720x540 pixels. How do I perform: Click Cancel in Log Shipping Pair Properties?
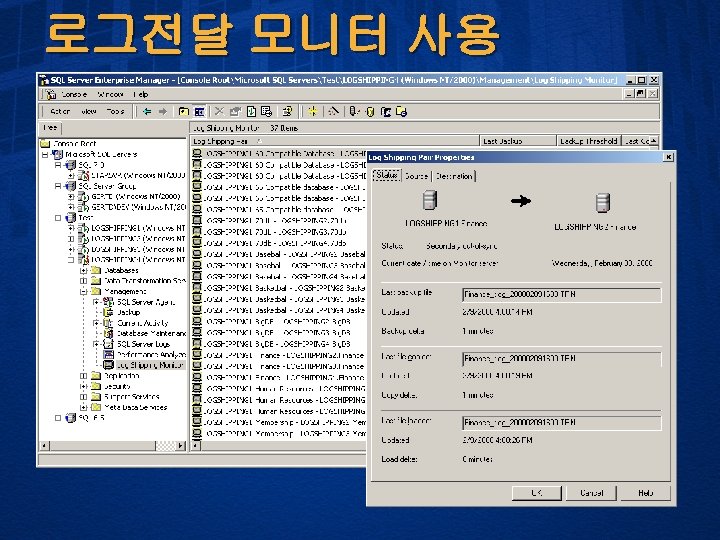pos(591,493)
